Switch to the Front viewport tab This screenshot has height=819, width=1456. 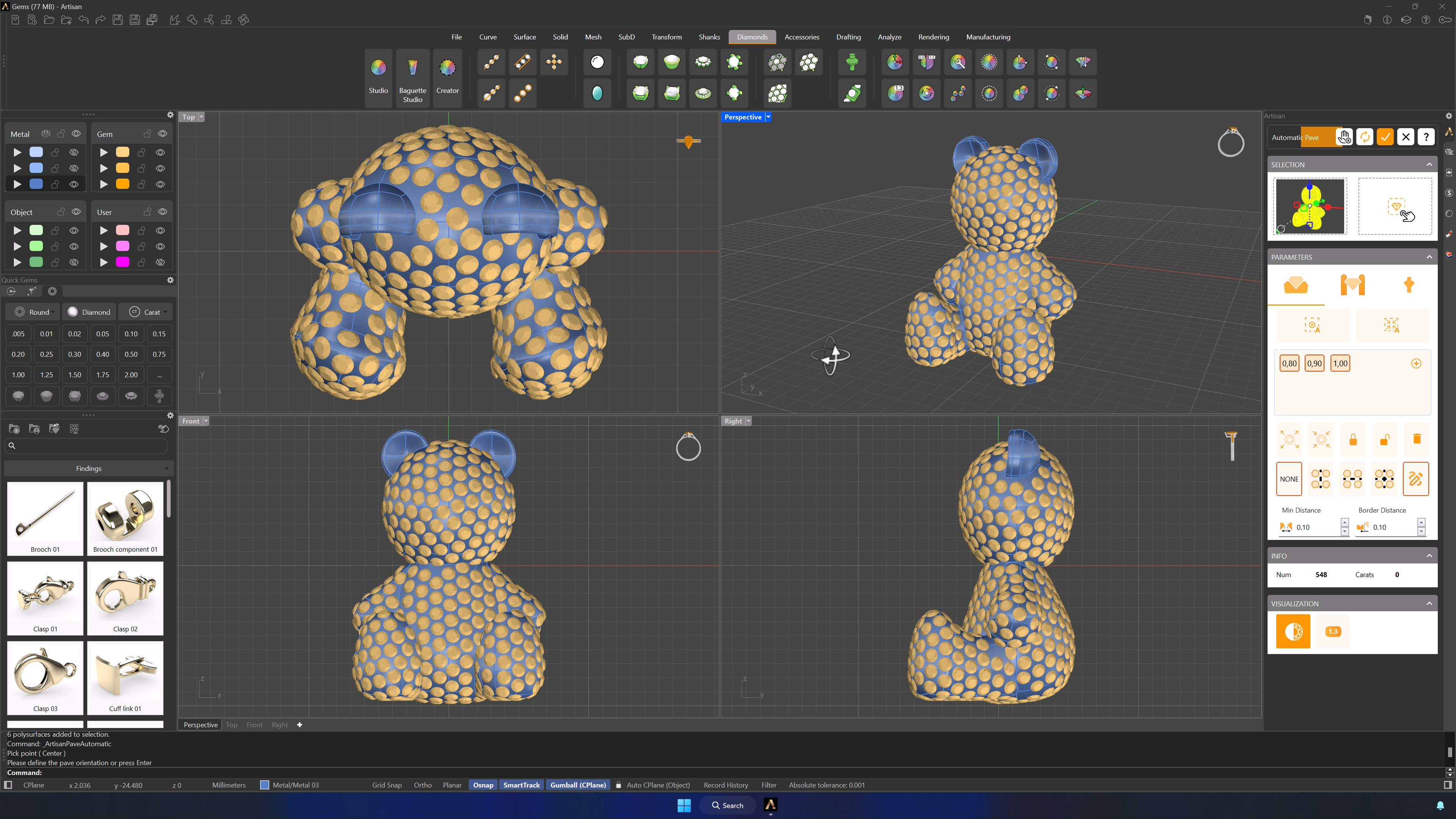pos(254,725)
